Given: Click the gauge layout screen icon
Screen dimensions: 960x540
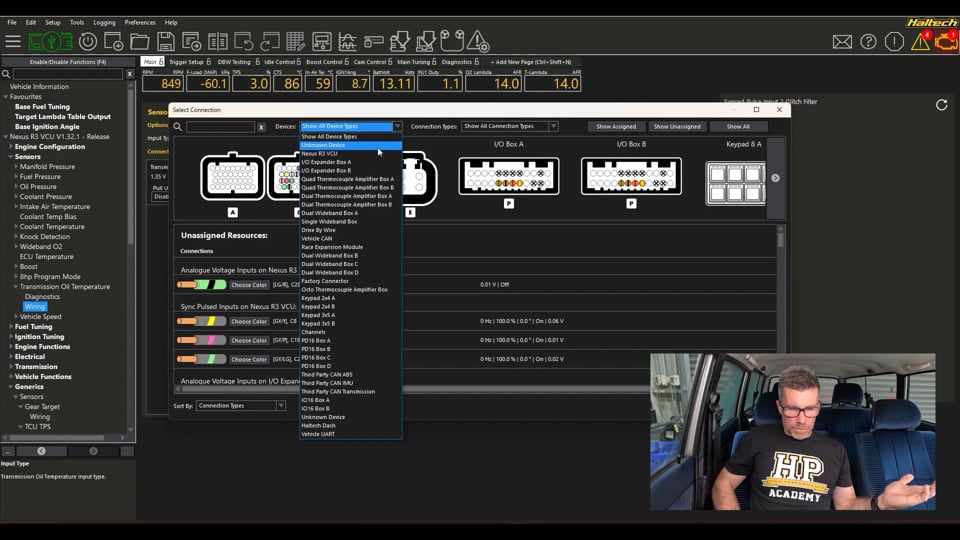Looking at the screenshot, I should click(321, 42).
